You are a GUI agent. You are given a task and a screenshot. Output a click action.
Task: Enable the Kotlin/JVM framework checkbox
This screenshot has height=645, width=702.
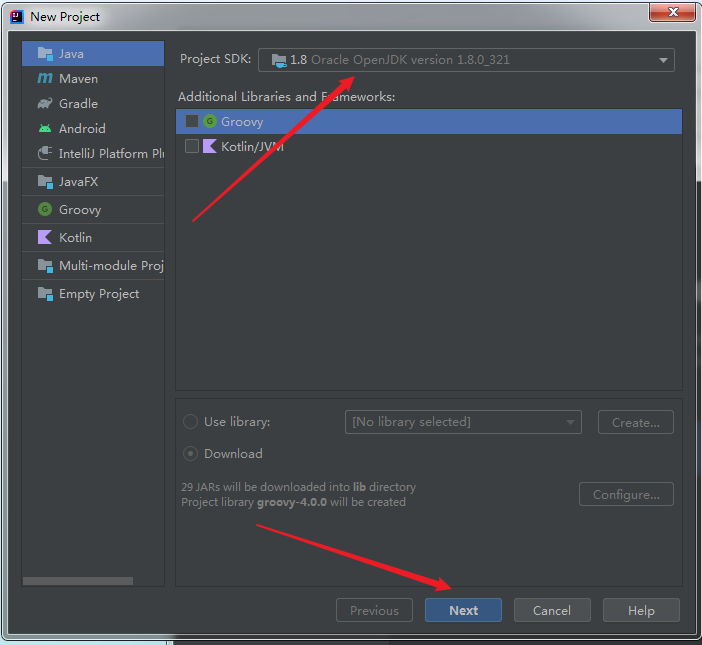point(192,146)
